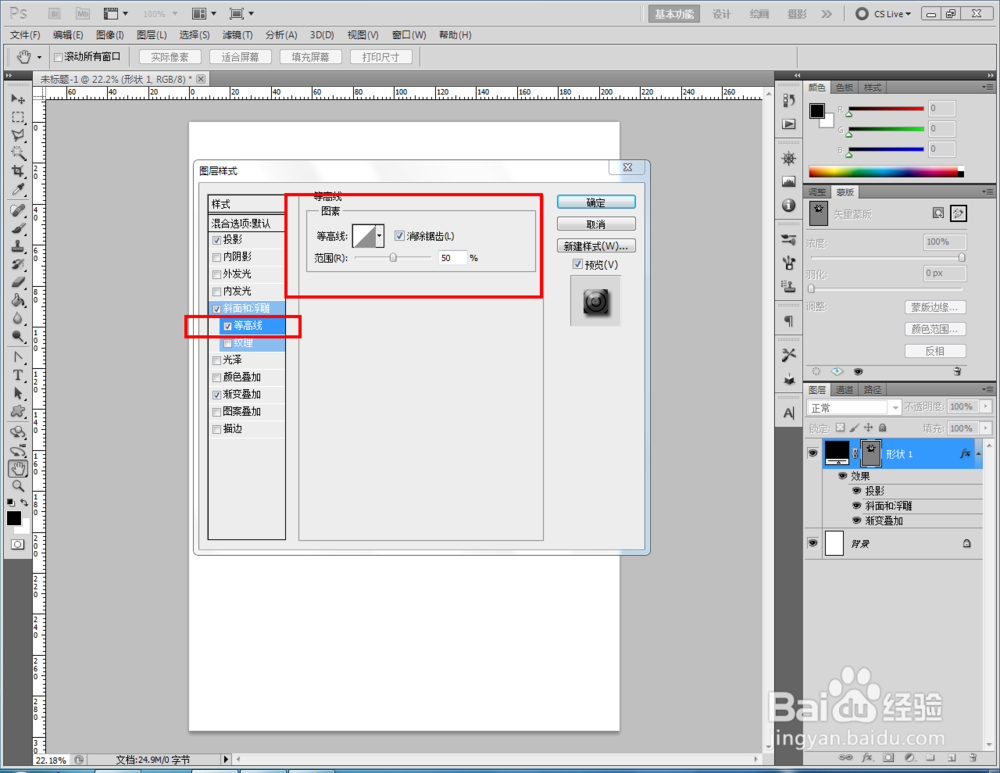Select the Eyedropper tool

coord(18,189)
